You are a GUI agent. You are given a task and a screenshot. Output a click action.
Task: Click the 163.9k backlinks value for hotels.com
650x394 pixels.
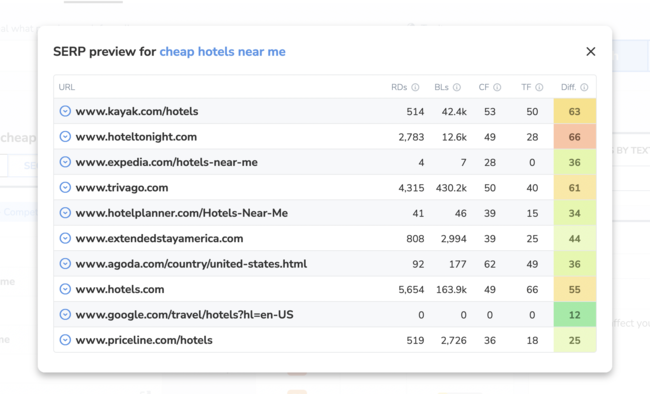click(451, 289)
